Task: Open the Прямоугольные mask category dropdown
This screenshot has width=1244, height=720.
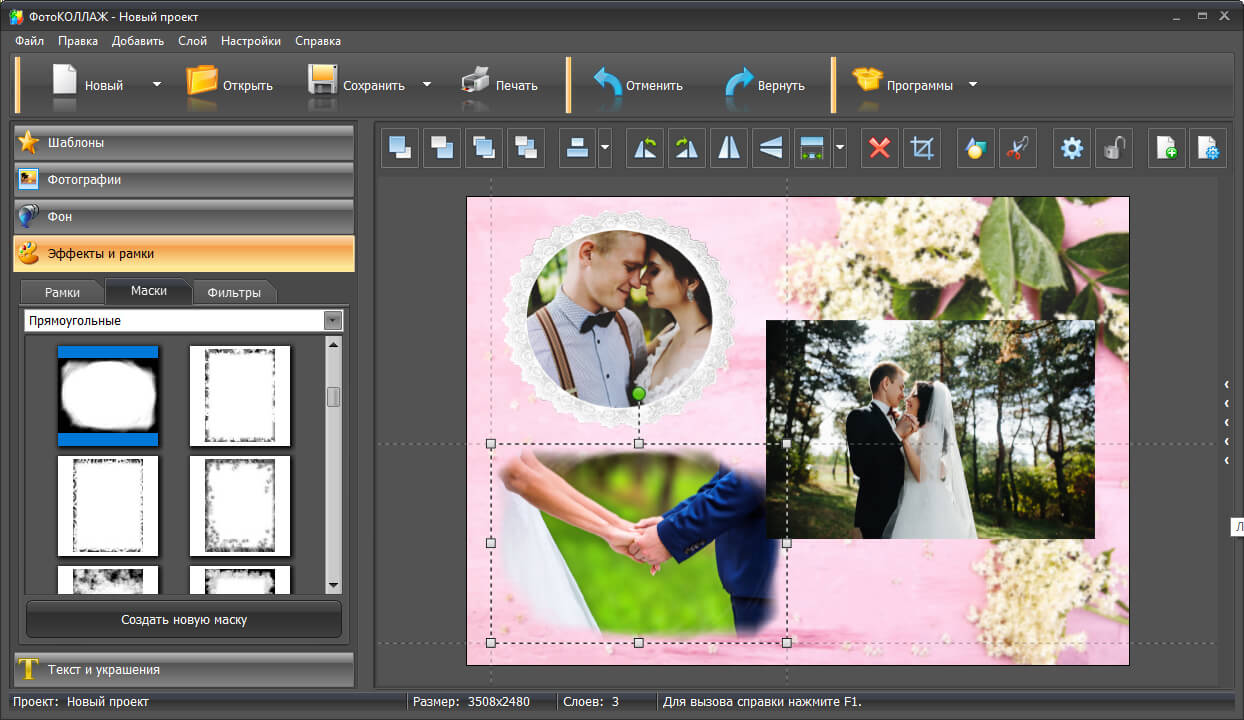Action: [x=183, y=320]
